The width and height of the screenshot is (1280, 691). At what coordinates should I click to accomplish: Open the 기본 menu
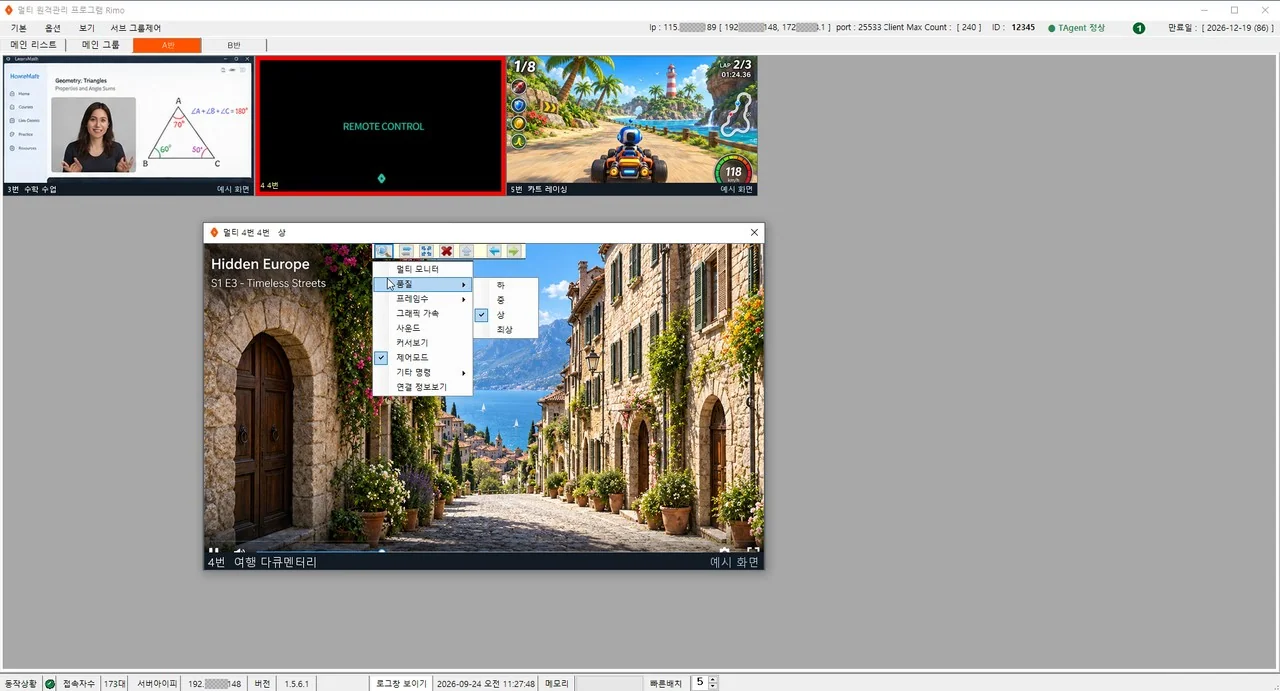pos(19,28)
